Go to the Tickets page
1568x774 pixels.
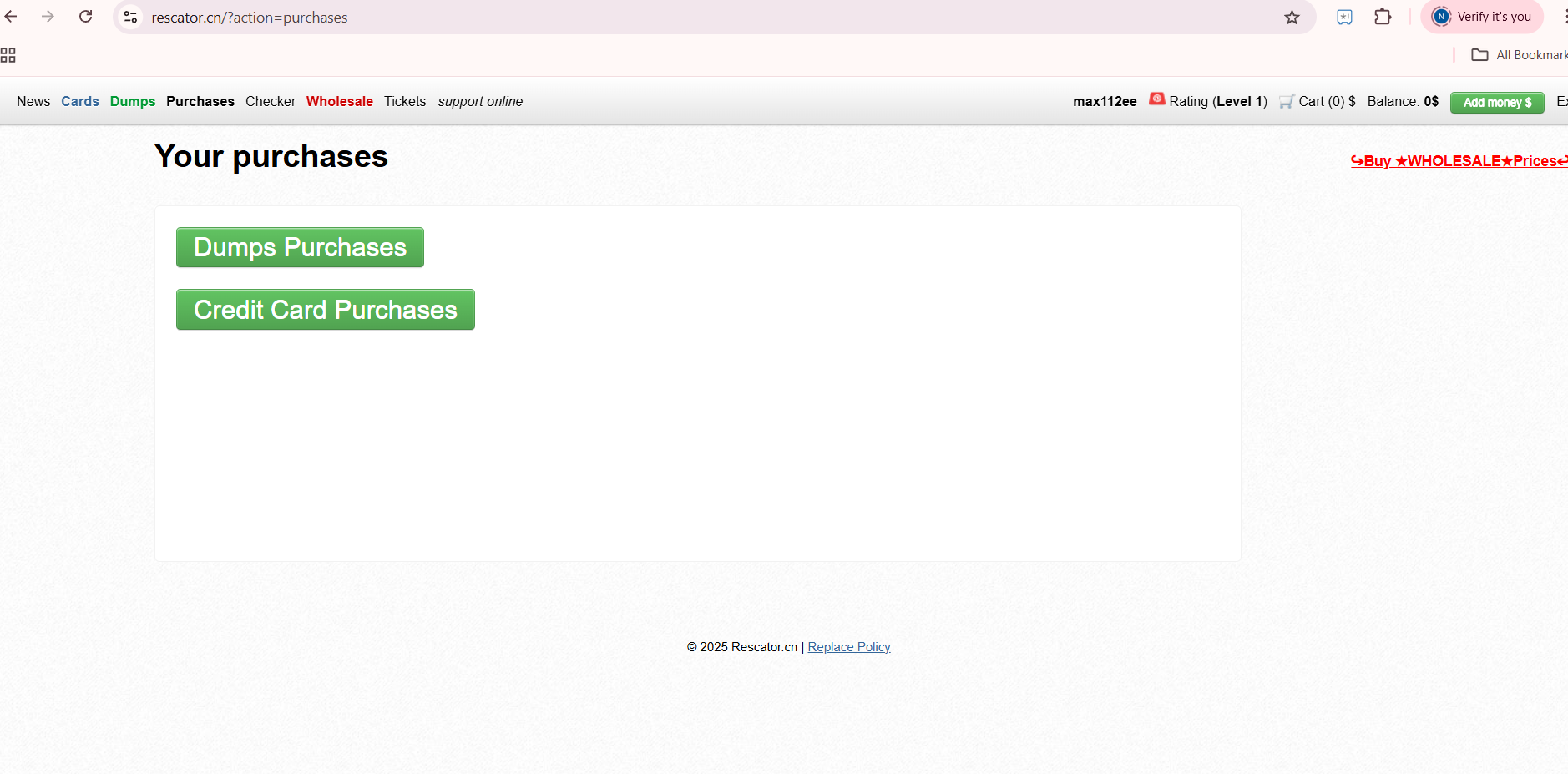[x=405, y=101]
